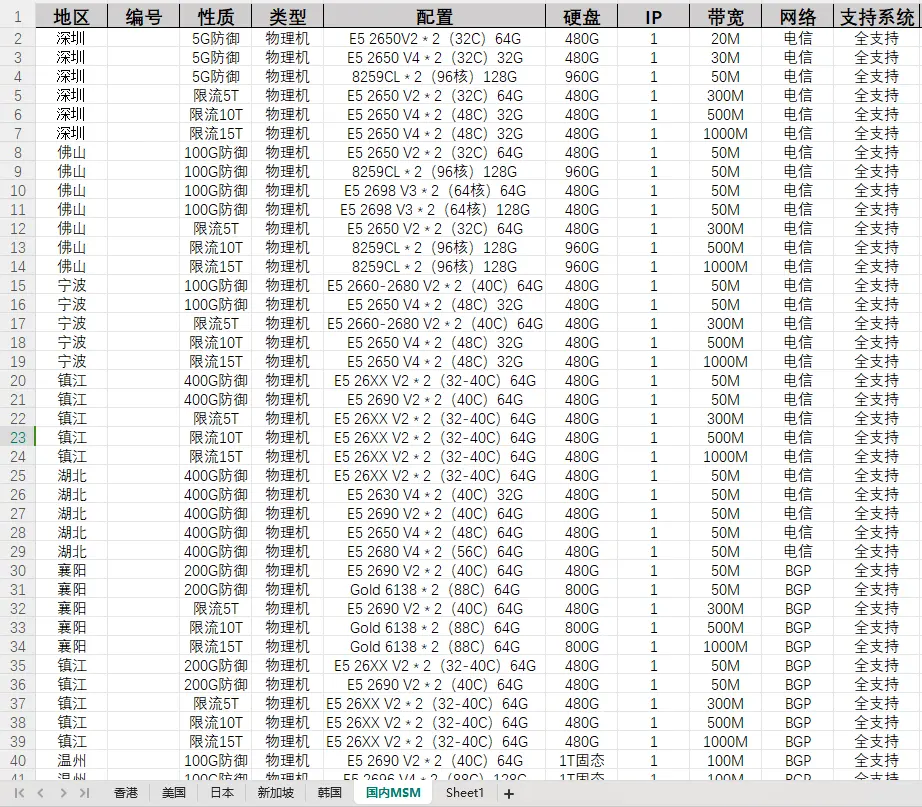Click 电信 cell in row 12
Image resolution: width=922 pixels, height=807 pixels.
tap(797, 229)
